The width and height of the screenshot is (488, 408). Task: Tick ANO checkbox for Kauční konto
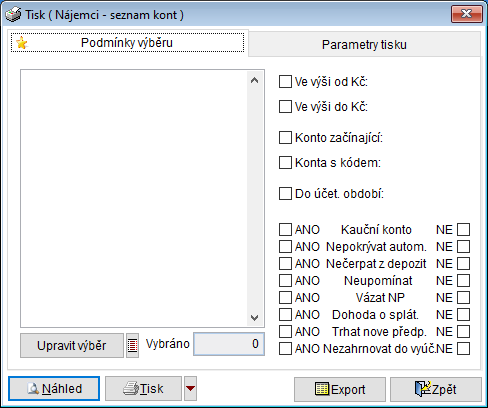tap(285, 230)
